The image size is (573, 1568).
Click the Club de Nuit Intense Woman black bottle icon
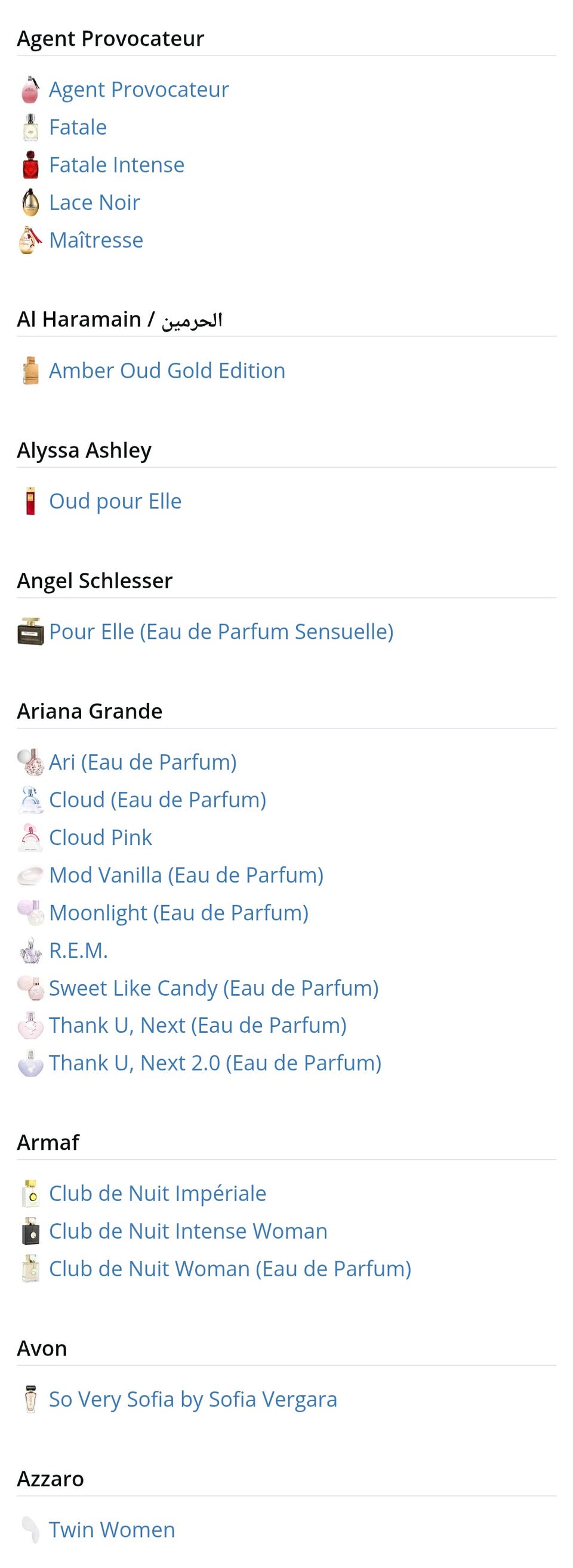[30, 1231]
